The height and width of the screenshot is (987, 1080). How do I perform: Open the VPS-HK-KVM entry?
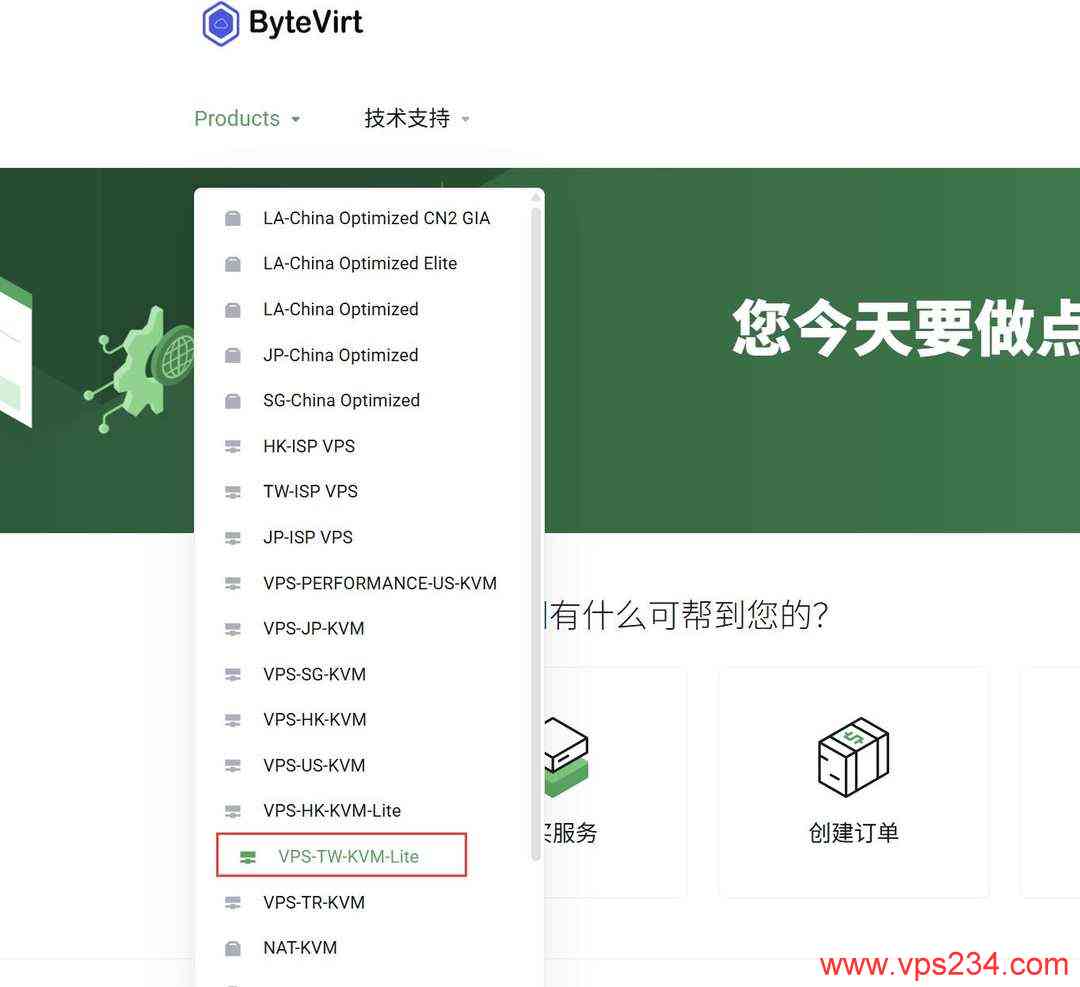[314, 720]
